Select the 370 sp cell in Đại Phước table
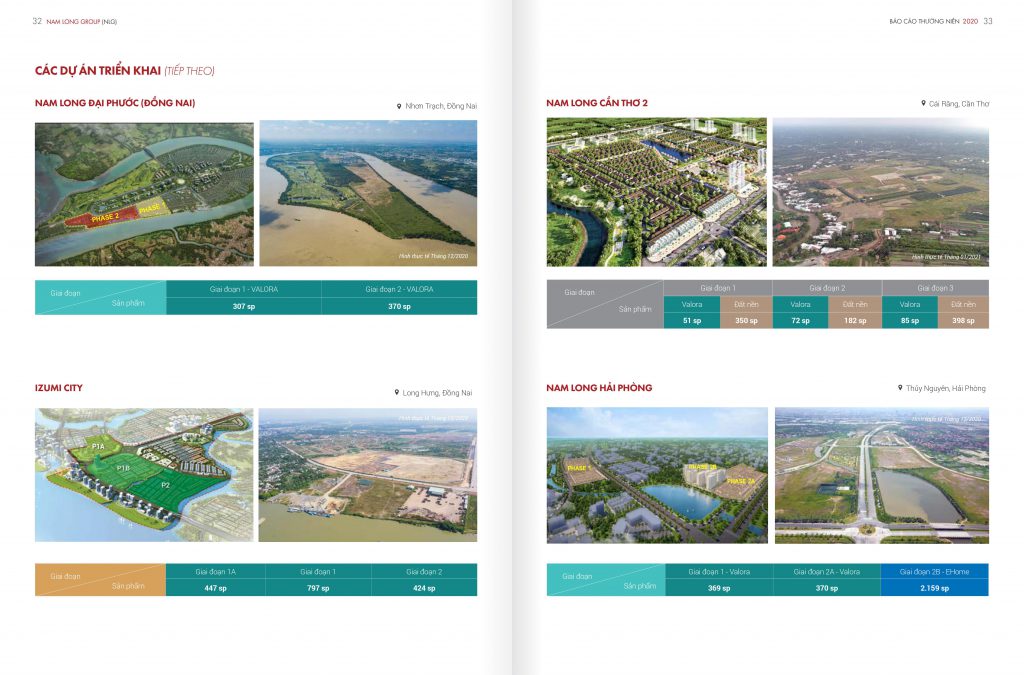This screenshot has width=1024, height=675. point(399,306)
